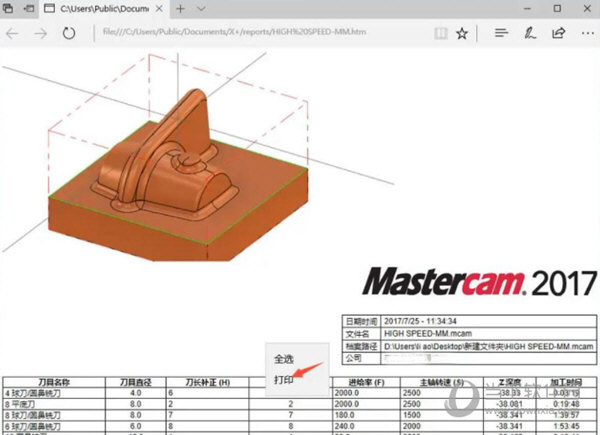Select the C:\Users\Public\Docum tab
Viewport: 600px width, 435px height.
(x=103, y=8)
